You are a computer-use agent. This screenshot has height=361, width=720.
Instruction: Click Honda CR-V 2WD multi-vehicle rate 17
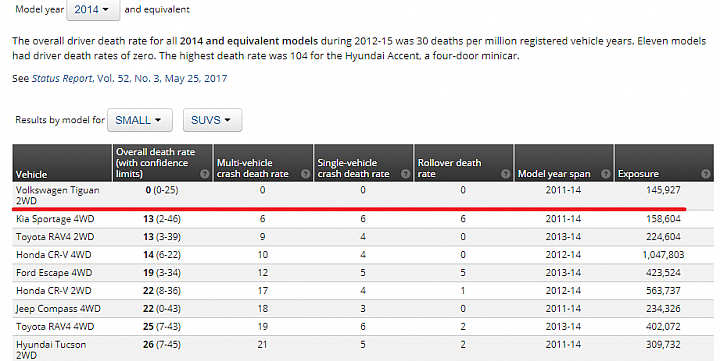(x=263, y=291)
